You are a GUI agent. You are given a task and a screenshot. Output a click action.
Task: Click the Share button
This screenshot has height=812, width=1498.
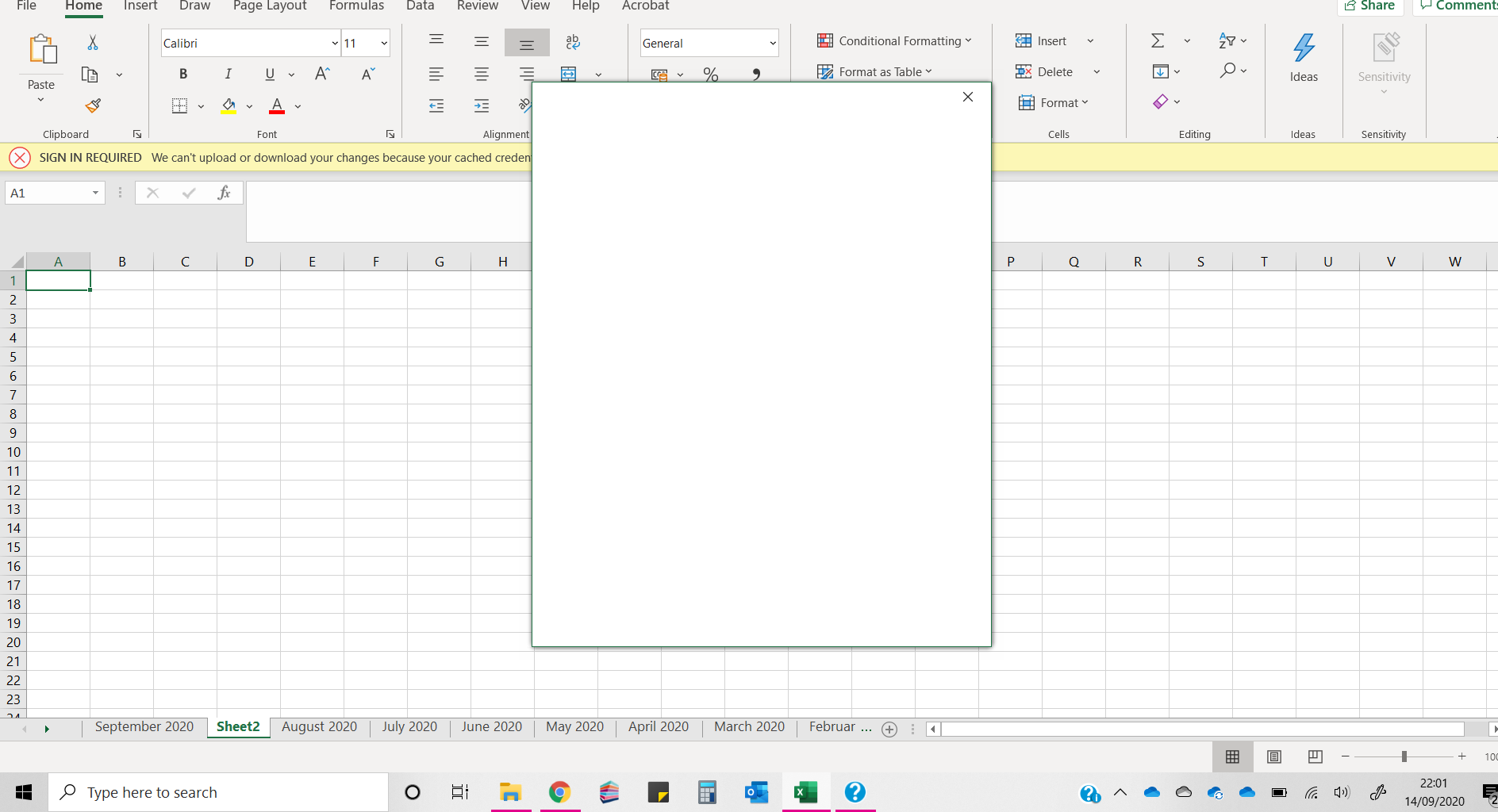pyautogui.click(x=1370, y=6)
